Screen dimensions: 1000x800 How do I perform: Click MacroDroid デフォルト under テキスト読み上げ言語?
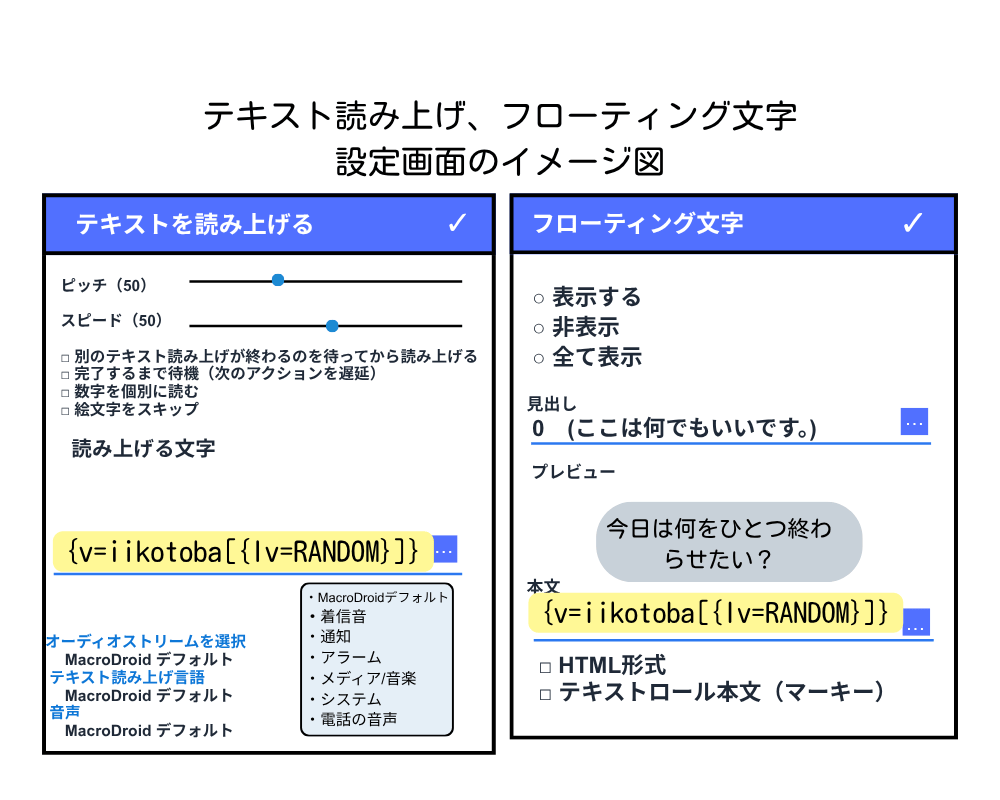coord(149,695)
